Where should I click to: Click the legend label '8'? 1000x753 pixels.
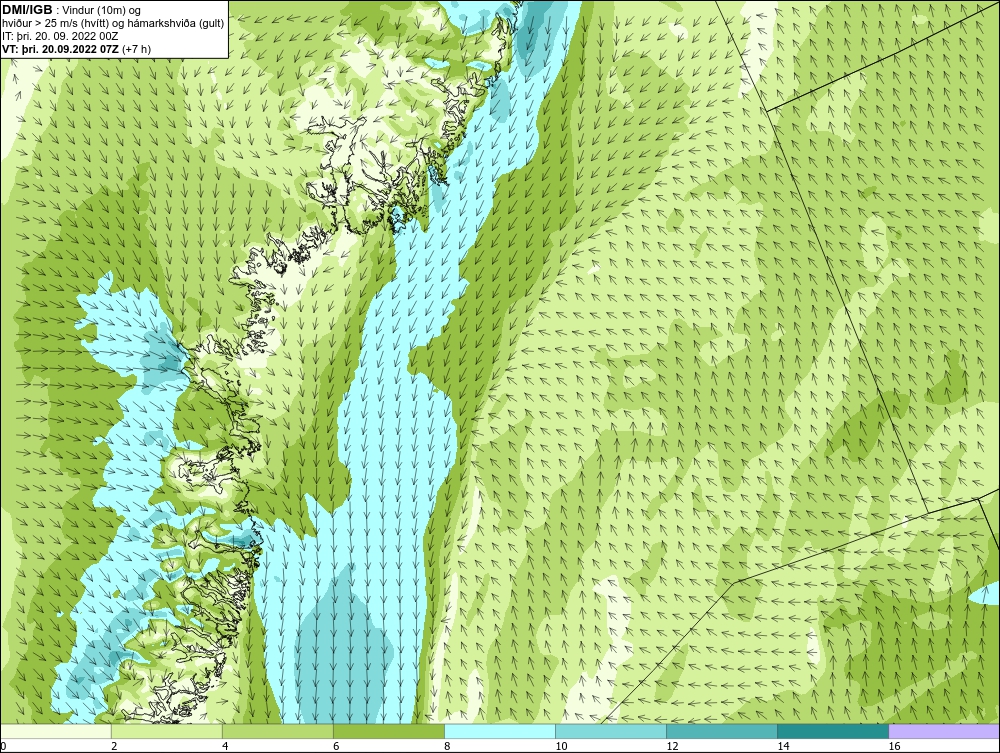[x=446, y=747]
